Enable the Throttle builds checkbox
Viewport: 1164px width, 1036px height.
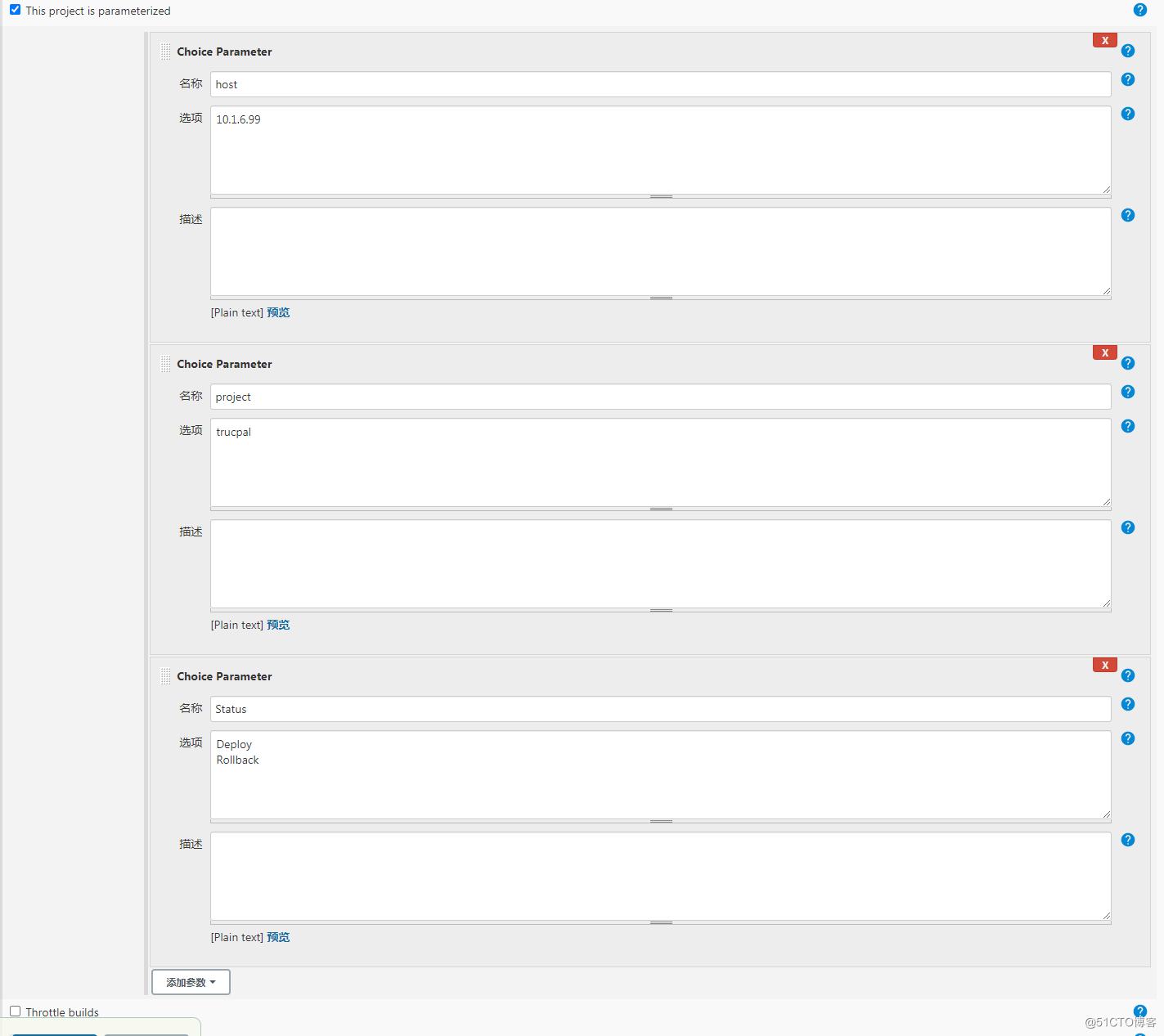15,1011
